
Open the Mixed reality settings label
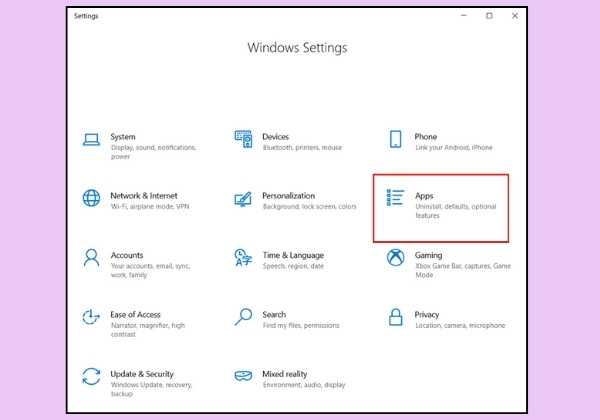(285, 374)
